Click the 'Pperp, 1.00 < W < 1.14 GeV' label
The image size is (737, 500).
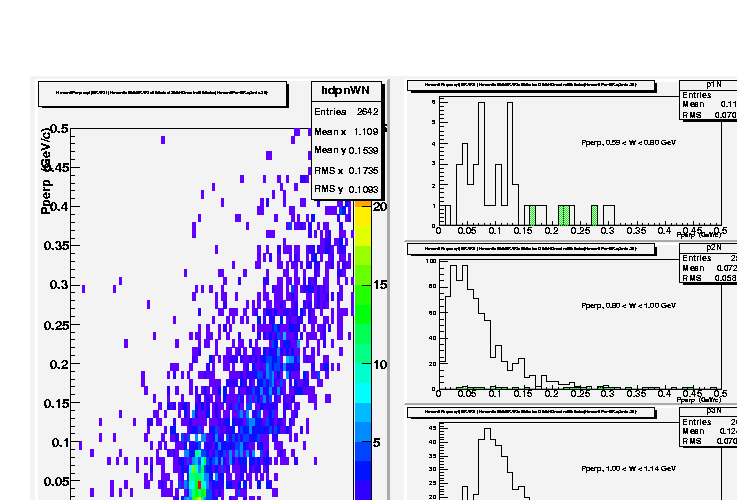pyautogui.click(x=628, y=469)
